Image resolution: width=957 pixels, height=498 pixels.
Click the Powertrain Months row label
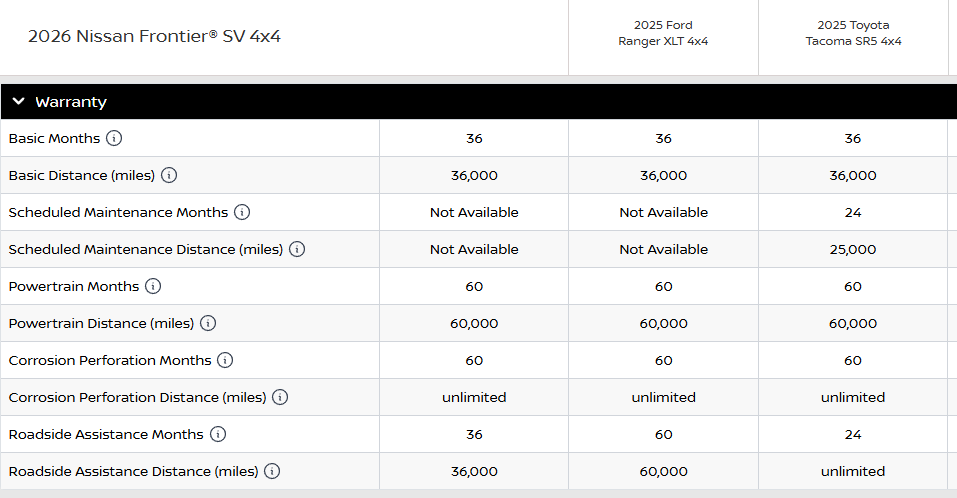(74, 286)
